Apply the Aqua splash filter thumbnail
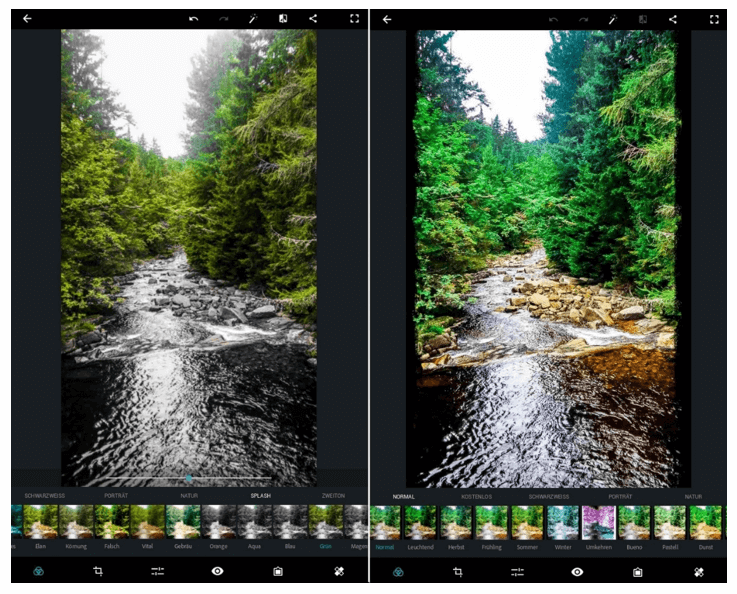 click(x=255, y=522)
